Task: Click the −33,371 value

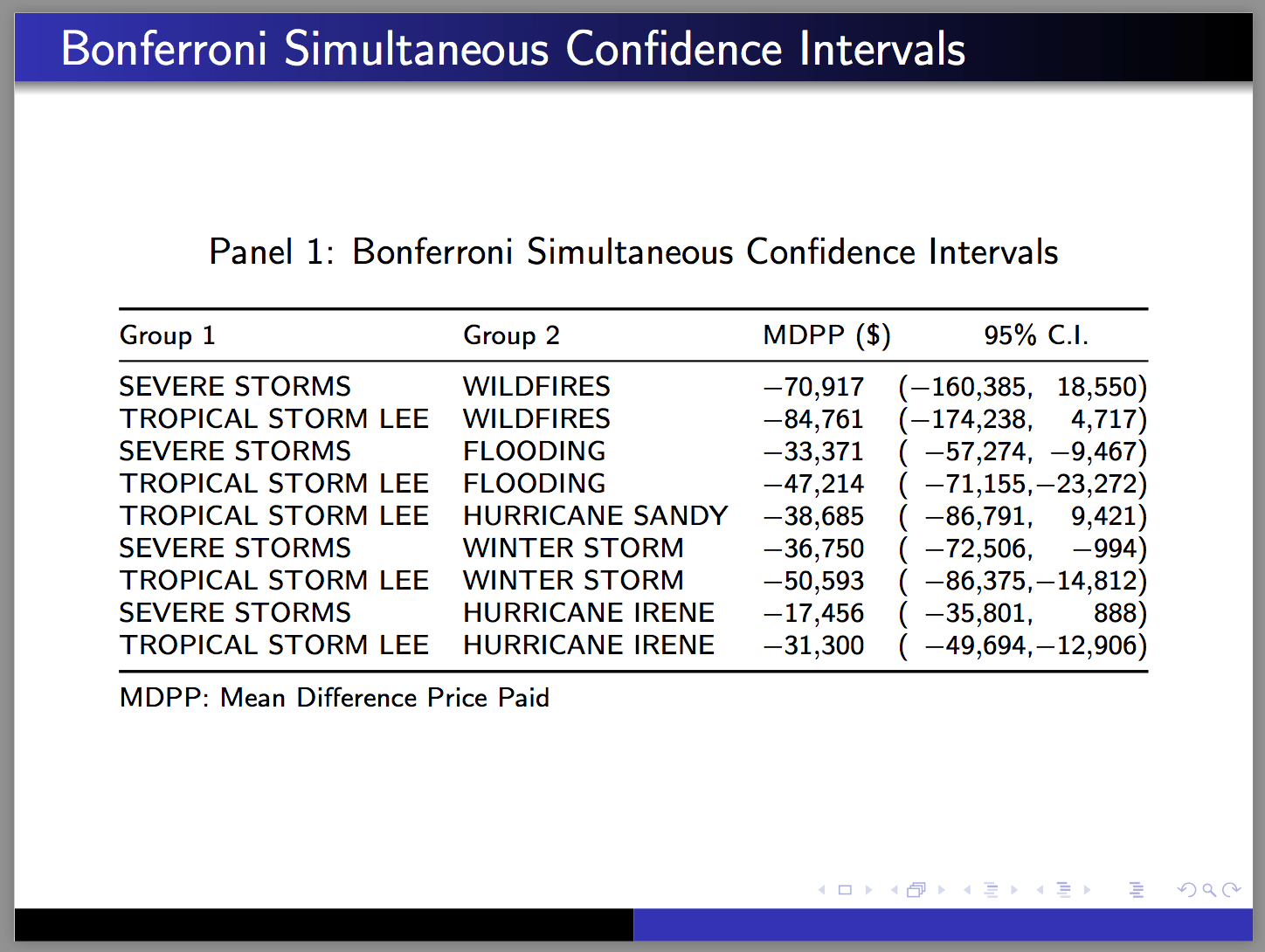Action: tap(813, 452)
